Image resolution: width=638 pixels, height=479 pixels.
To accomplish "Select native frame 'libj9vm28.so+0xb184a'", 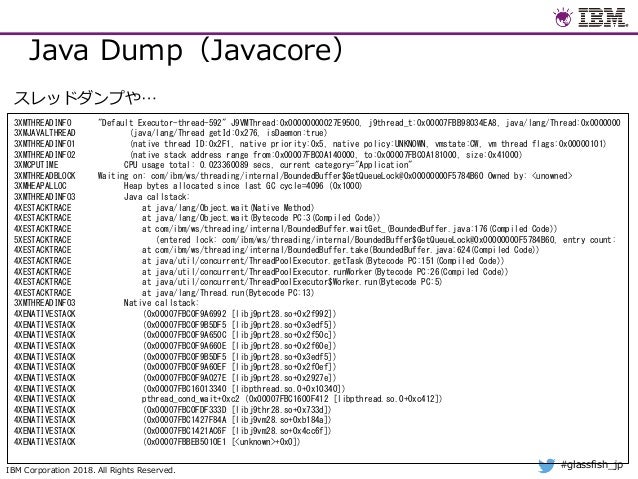I will (238, 420).
